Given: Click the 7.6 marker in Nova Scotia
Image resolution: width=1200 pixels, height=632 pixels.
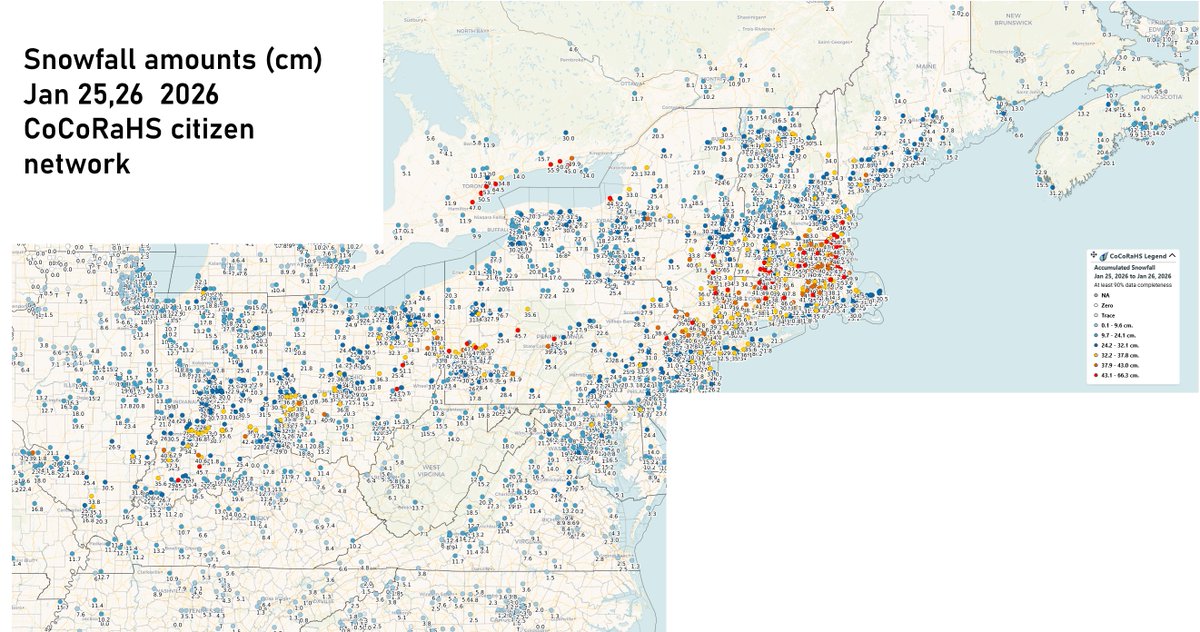Looking at the screenshot, I should pyautogui.click(x=1118, y=62).
